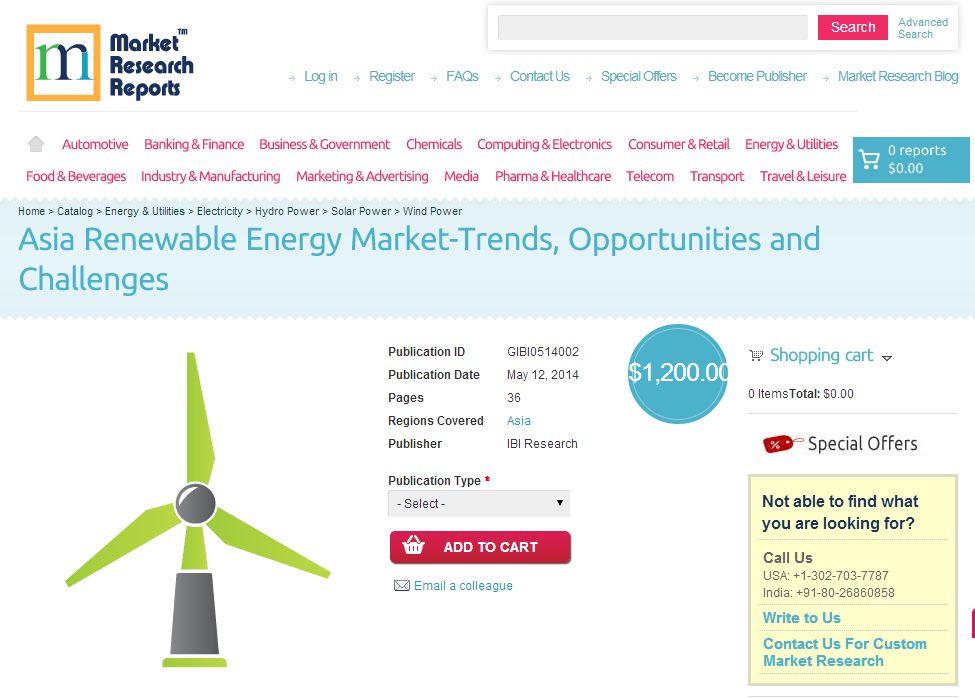Click the search input field

pyautogui.click(x=653, y=27)
